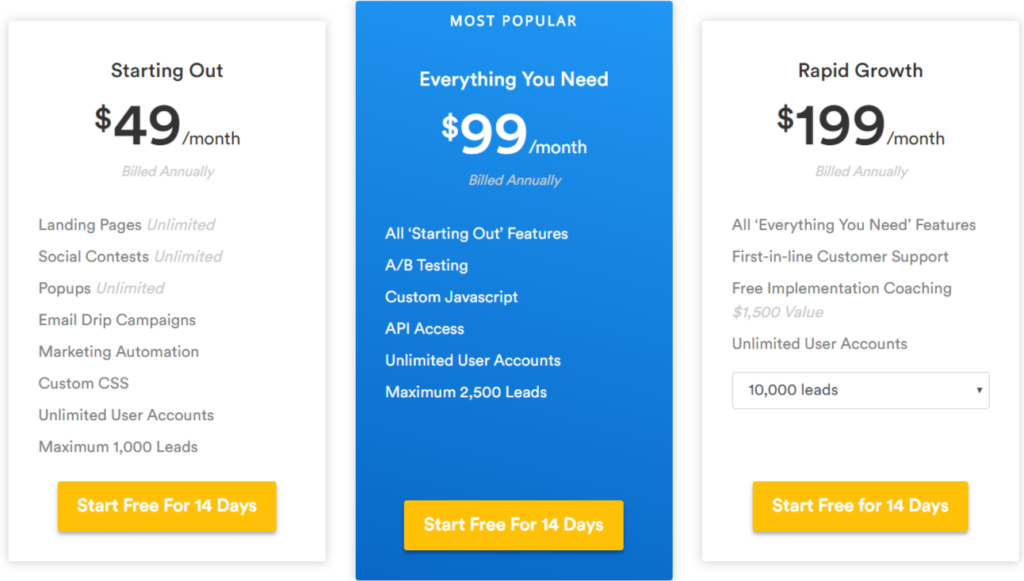
Task: Click First-in-line Customer Support feature
Action: [x=840, y=257]
